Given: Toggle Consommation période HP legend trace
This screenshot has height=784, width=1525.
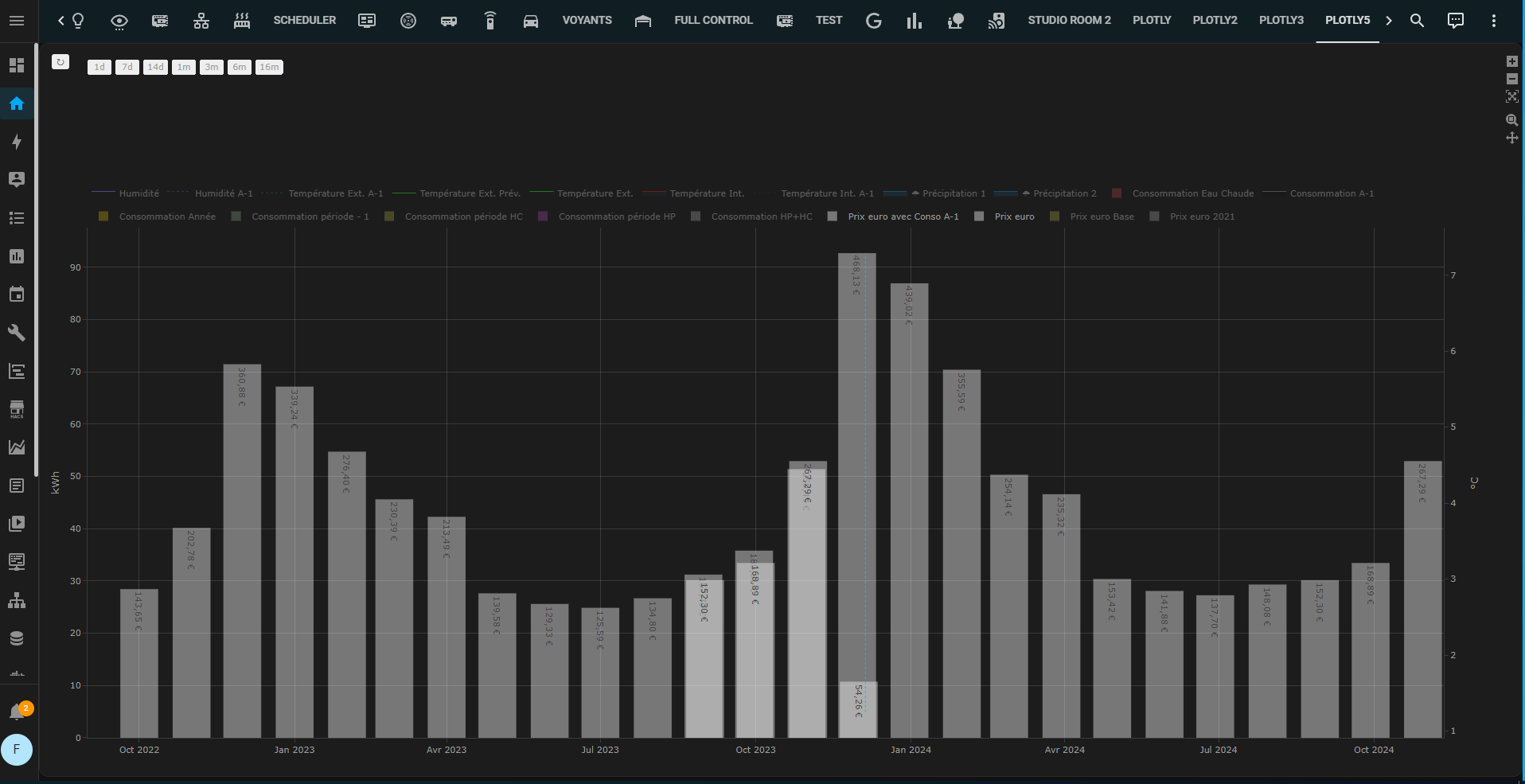Looking at the screenshot, I should (606, 216).
